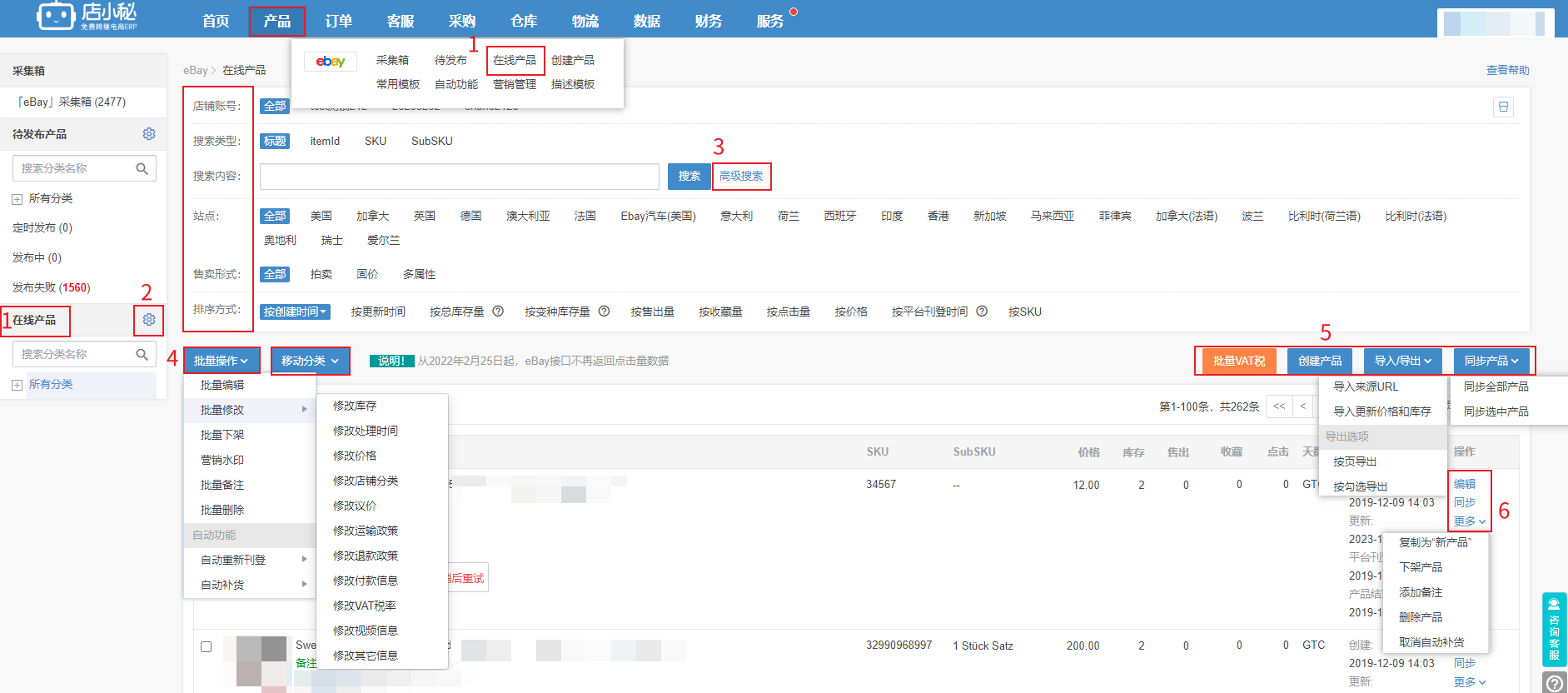Click 编辑 for product SKU 34567
Viewport: 1568px width, 693px height.
1465,484
